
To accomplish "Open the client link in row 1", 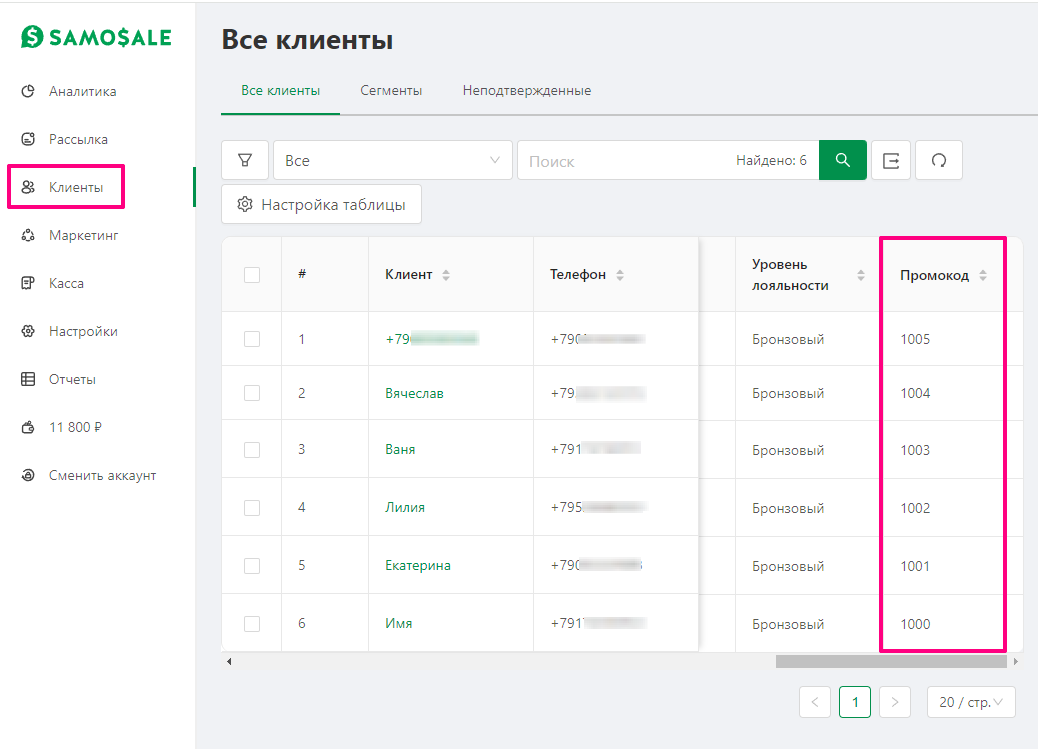I will 432,339.
